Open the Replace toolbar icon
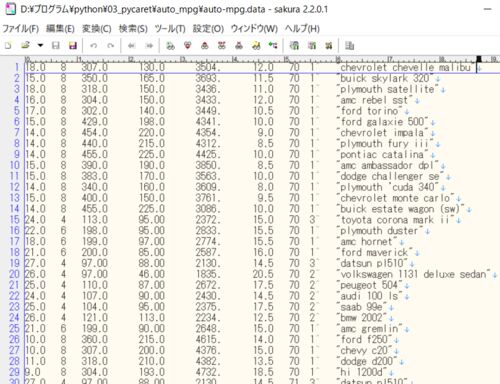Viewport: 500px width, 384px height. point(222,46)
